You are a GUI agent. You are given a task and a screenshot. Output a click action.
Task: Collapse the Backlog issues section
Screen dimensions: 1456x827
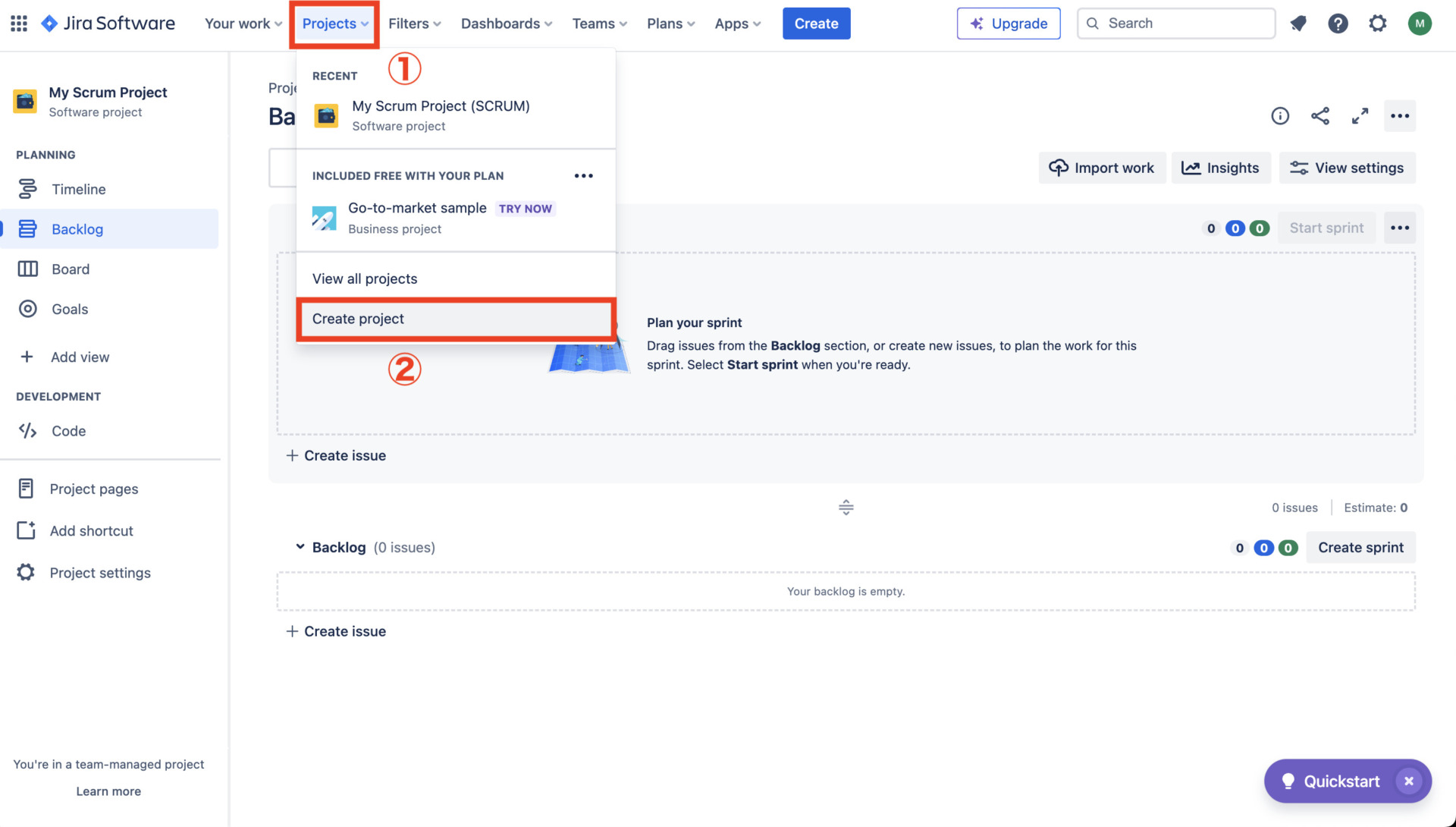click(x=300, y=546)
